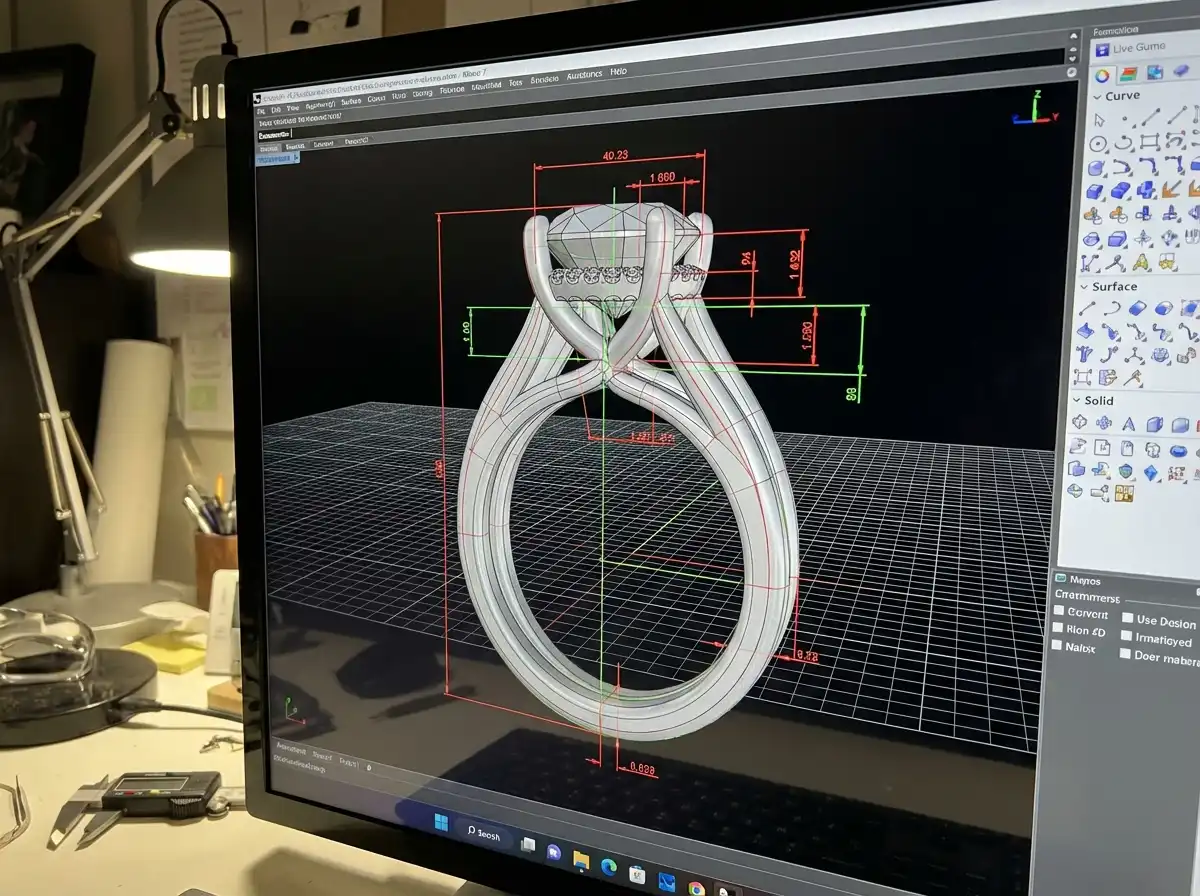Enable the Convert checkbox in the bottom panel
This screenshot has height=896, width=1200.
point(1059,611)
